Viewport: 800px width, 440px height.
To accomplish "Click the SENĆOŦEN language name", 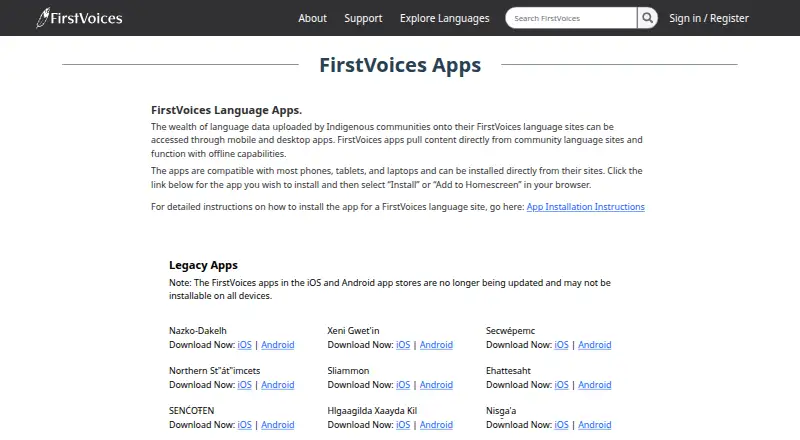I will (191, 410).
